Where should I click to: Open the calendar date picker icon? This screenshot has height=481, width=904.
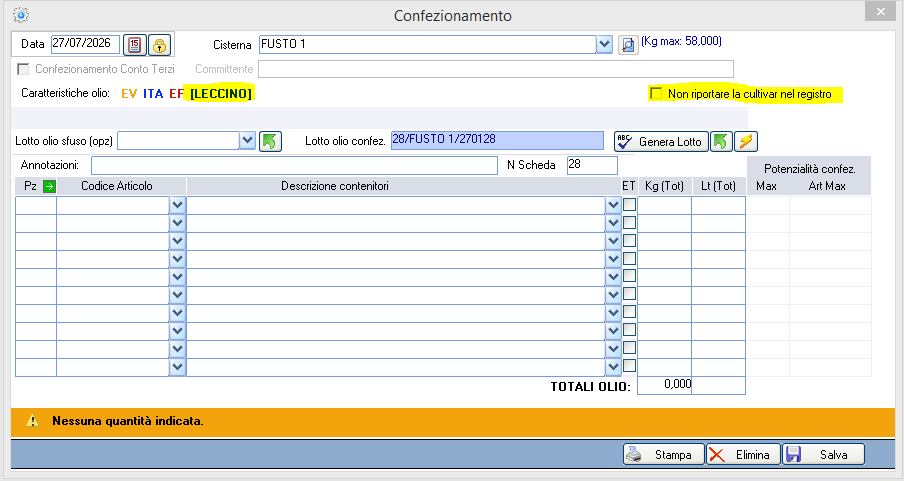pos(134,45)
